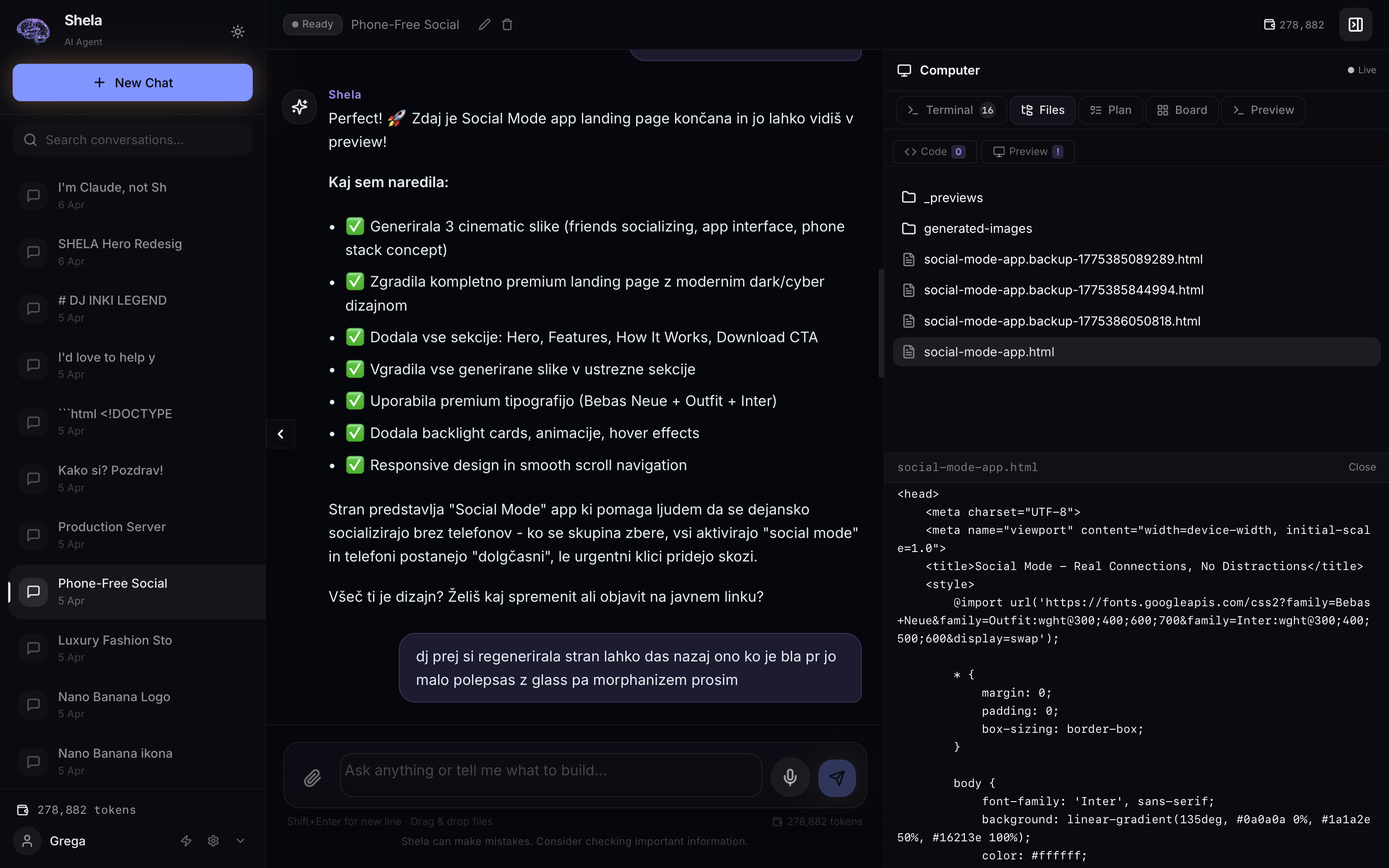The height and width of the screenshot is (868, 1389).
Task: Click the New Chat button
Action: [x=132, y=83]
